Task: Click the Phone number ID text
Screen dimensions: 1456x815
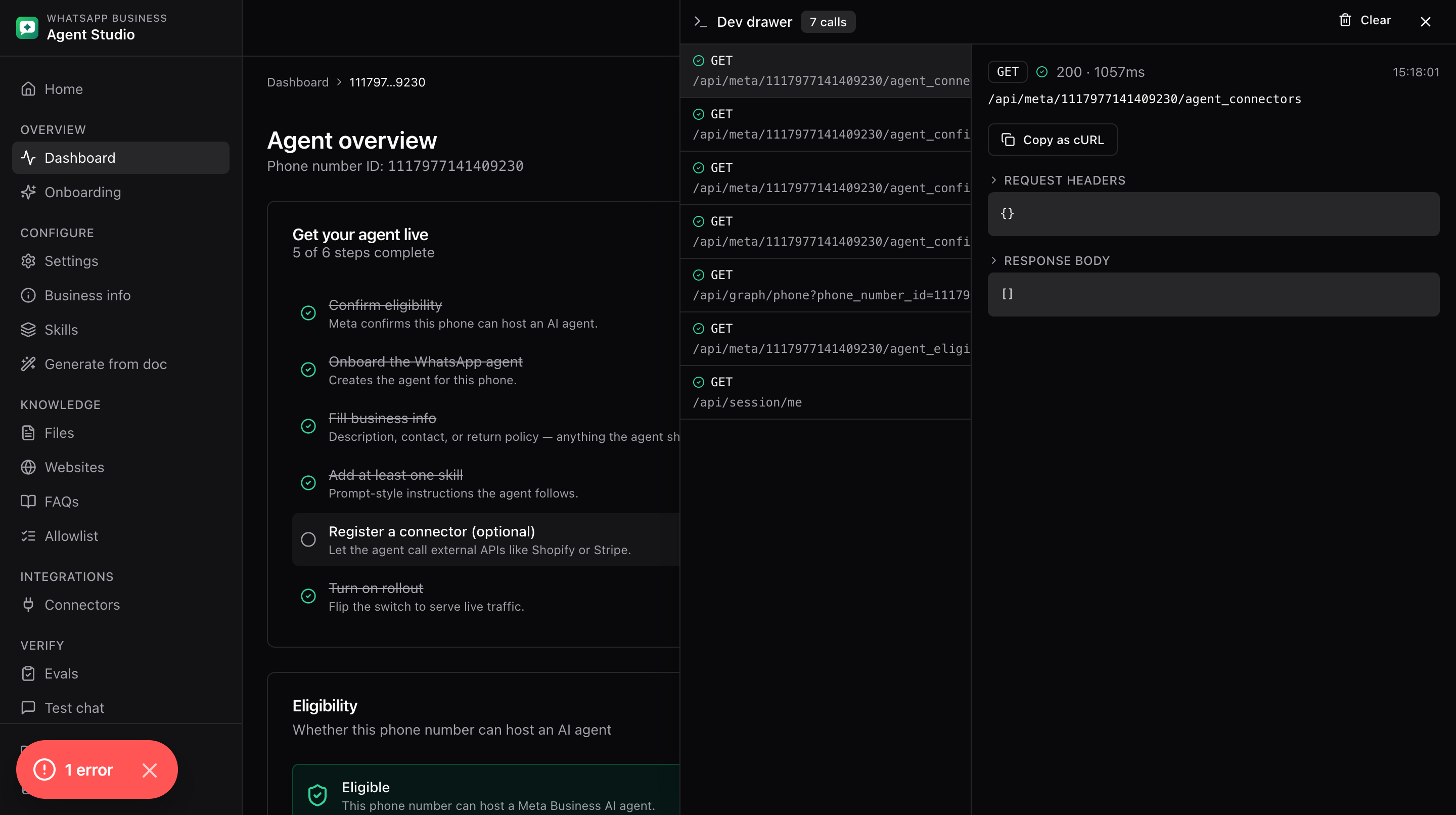Action: (395, 166)
